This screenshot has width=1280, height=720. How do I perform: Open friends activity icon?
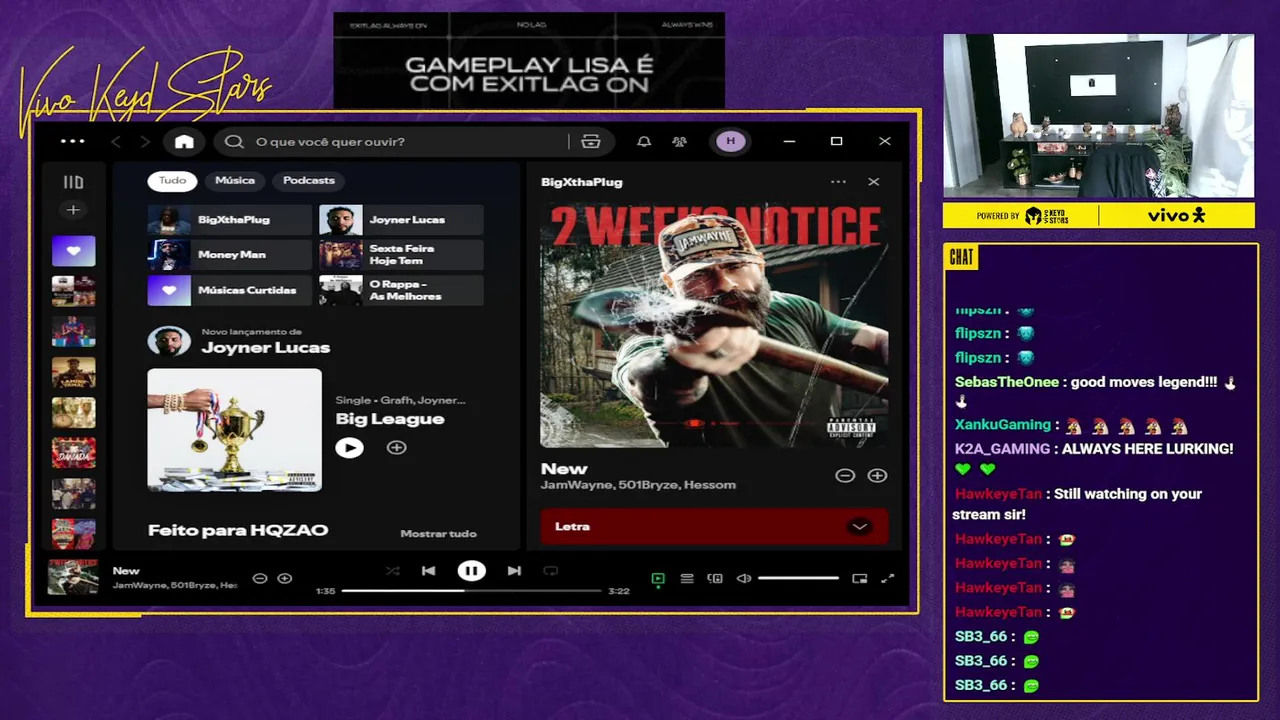[x=680, y=142]
